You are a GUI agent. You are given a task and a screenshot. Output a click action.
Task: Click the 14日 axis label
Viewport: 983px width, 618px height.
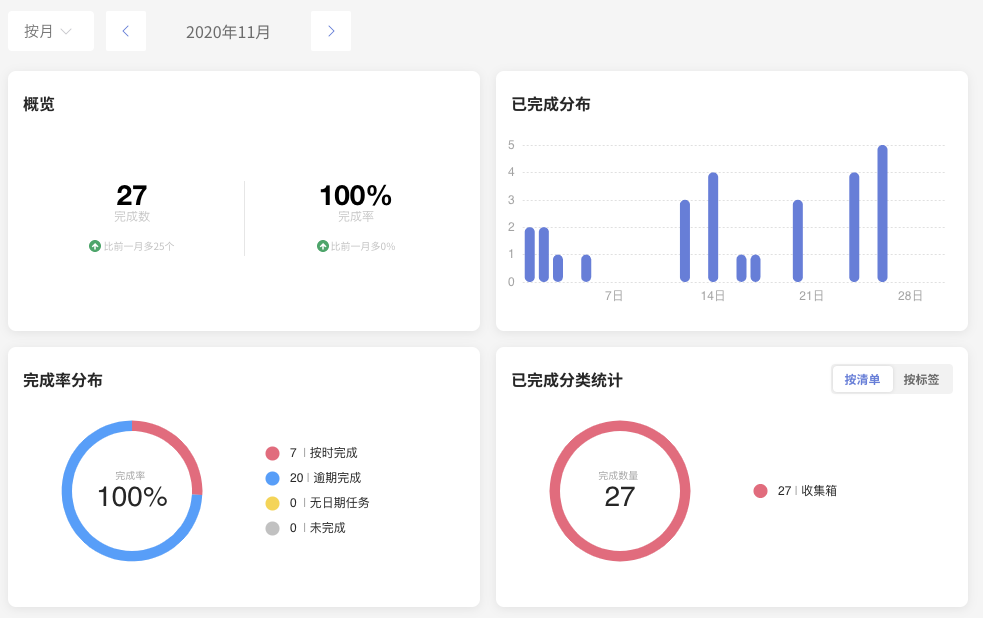tap(713, 296)
